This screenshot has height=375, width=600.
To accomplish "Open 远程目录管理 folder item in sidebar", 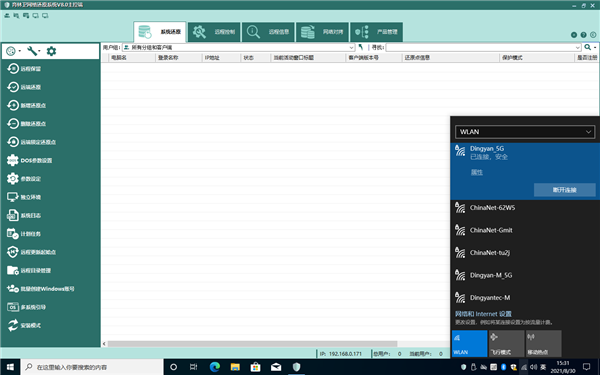I will 29,271.
